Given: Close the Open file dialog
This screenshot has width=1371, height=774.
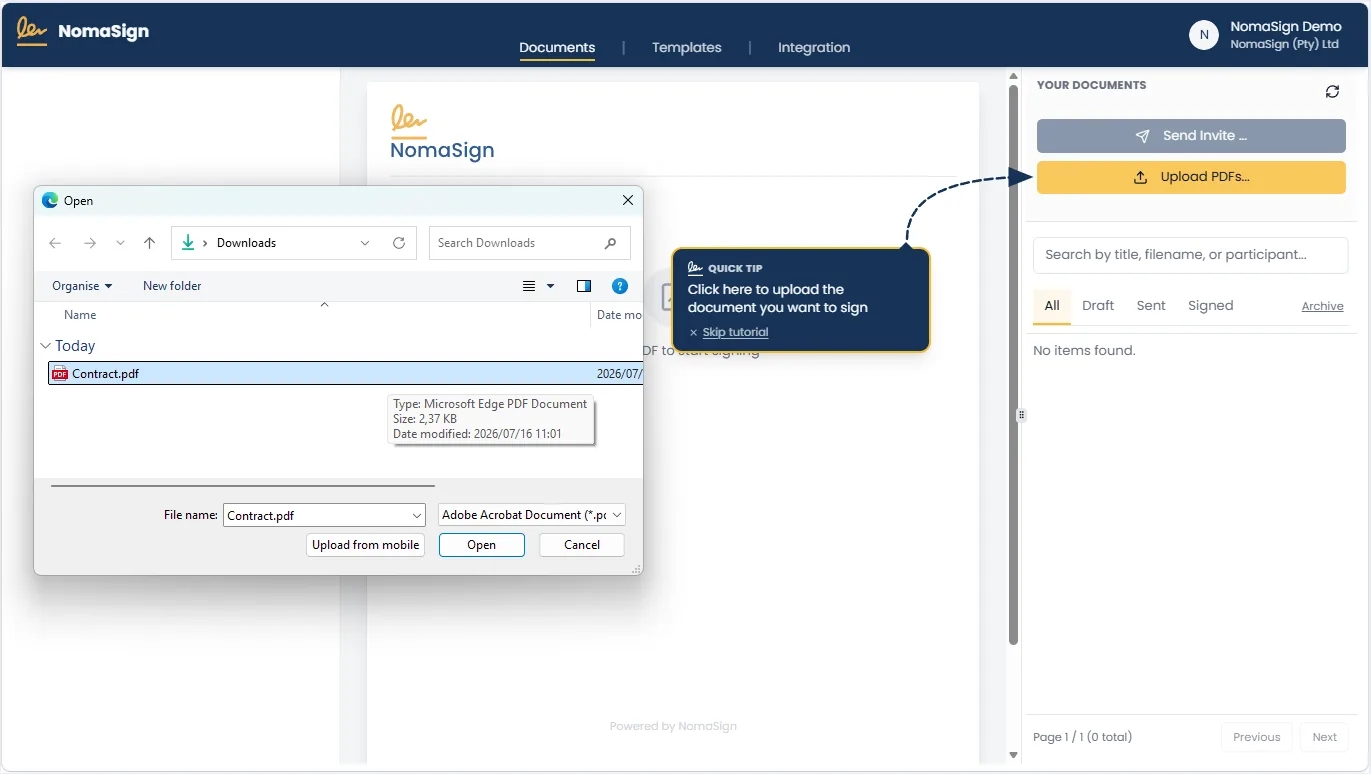Looking at the screenshot, I should [628, 200].
